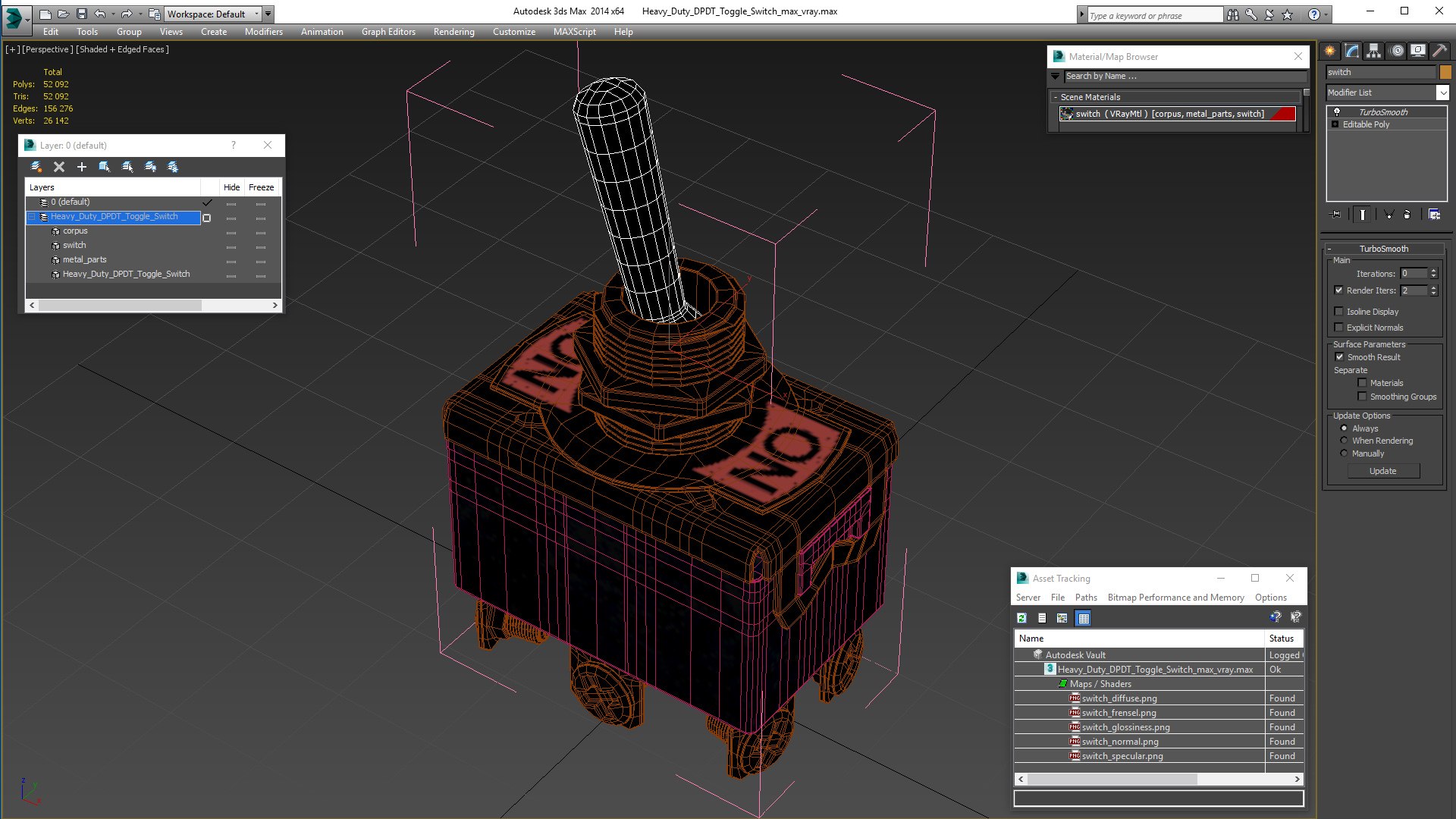Open the Create command panel tab

click(1329, 51)
